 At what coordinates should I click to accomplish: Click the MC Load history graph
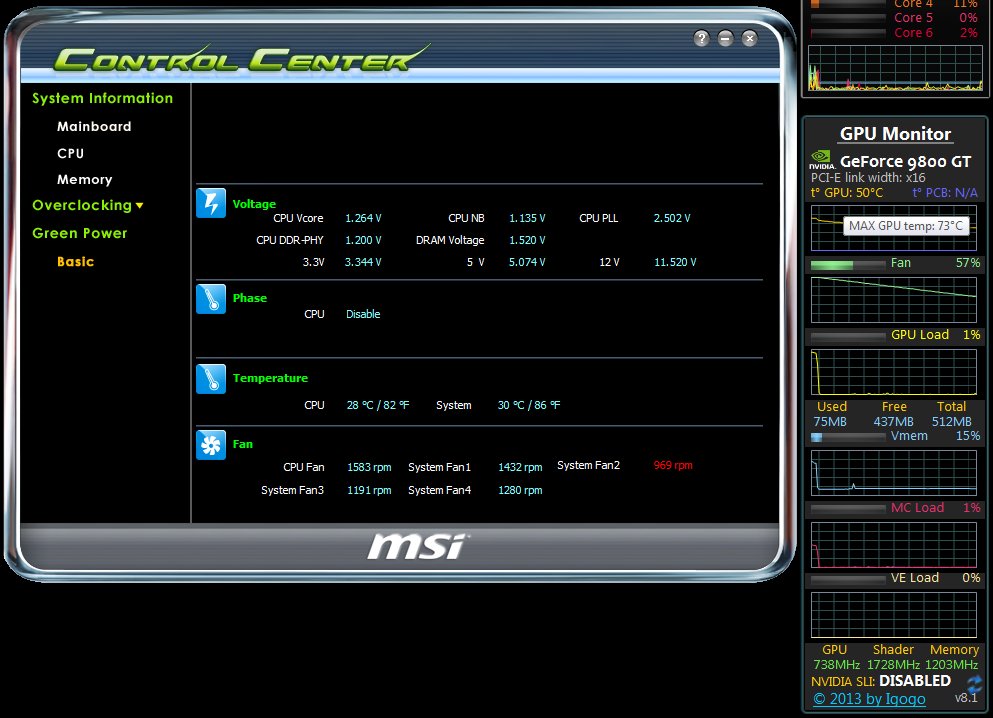pyautogui.click(x=894, y=545)
